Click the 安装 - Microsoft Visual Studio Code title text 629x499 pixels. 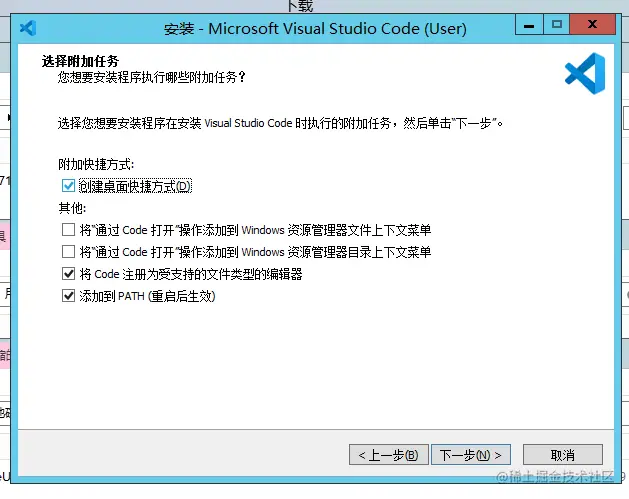(314, 28)
